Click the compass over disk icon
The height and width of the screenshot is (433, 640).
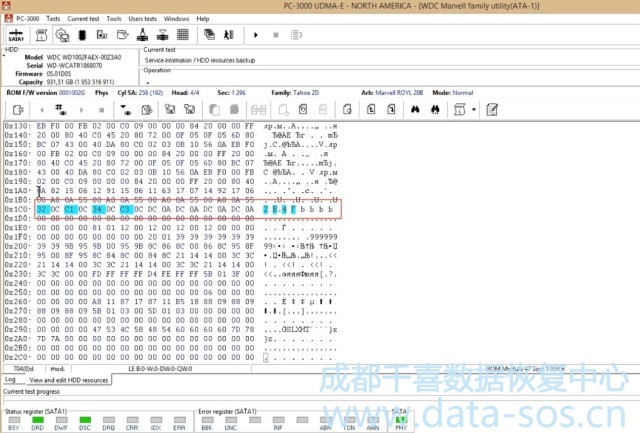click(x=142, y=35)
